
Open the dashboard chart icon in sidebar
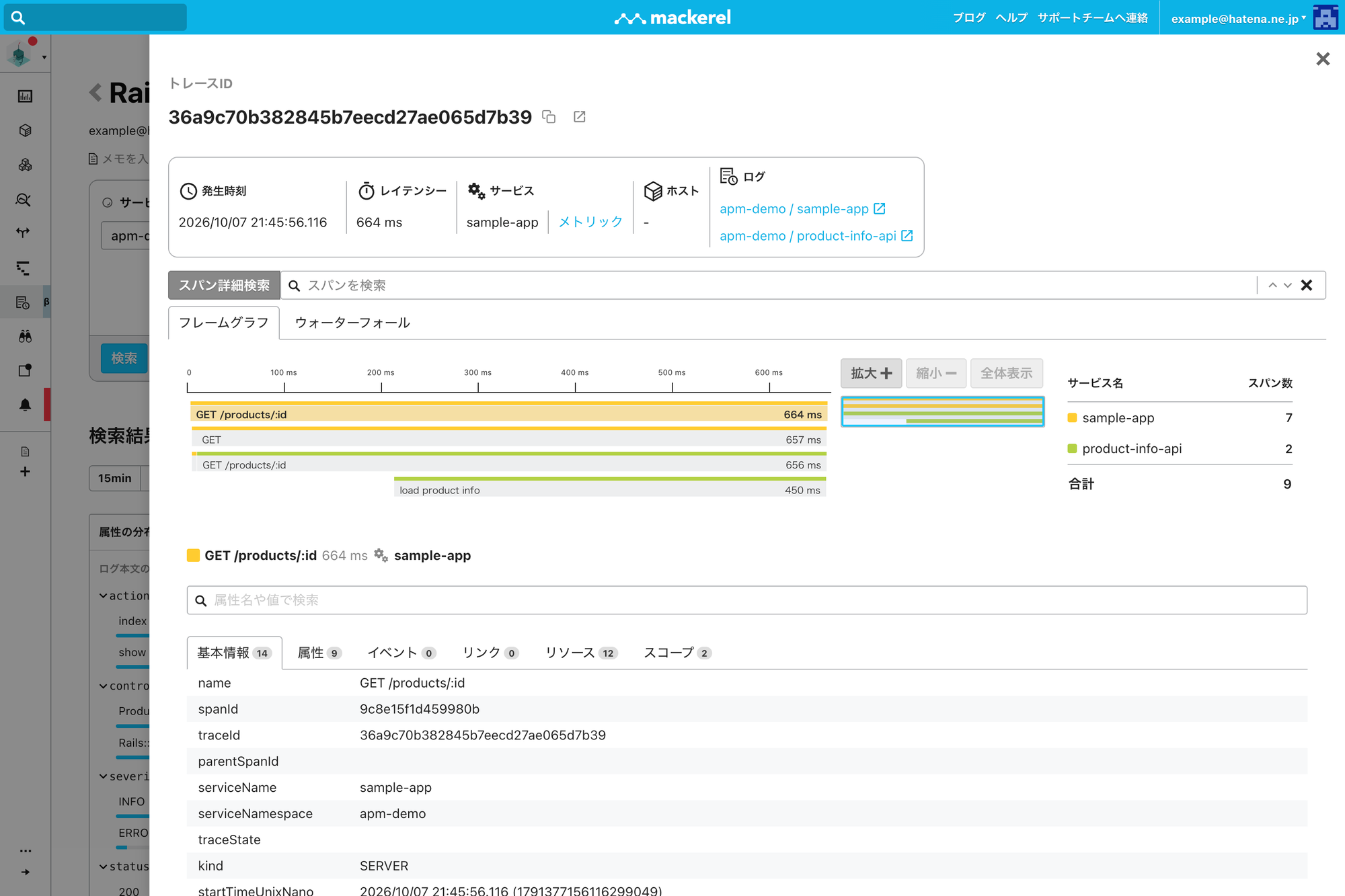pyautogui.click(x=25, y=96)
